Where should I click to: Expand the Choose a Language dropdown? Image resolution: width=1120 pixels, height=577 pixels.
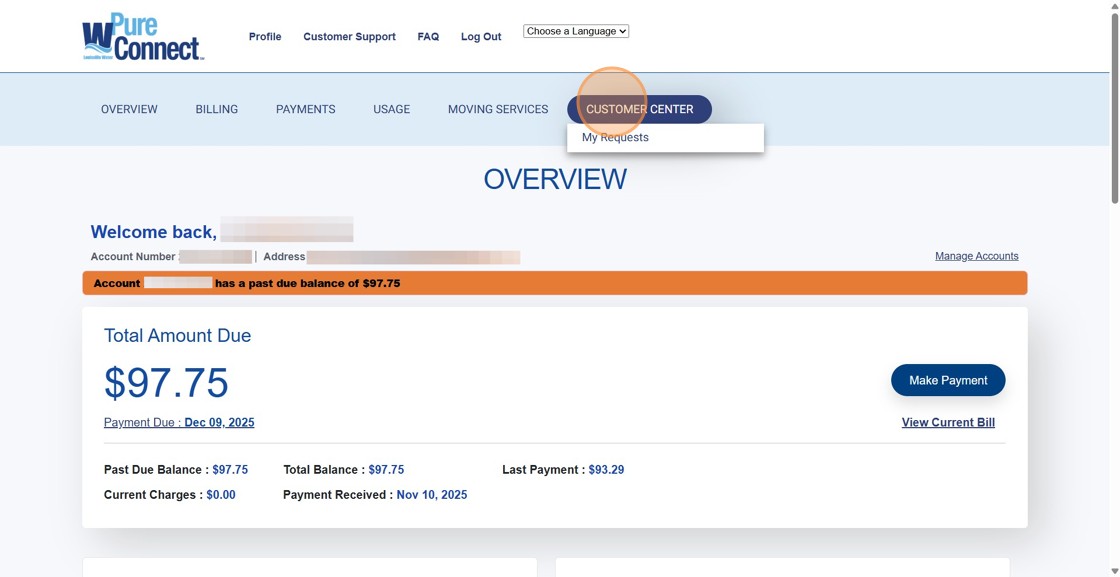coord(576,31)
